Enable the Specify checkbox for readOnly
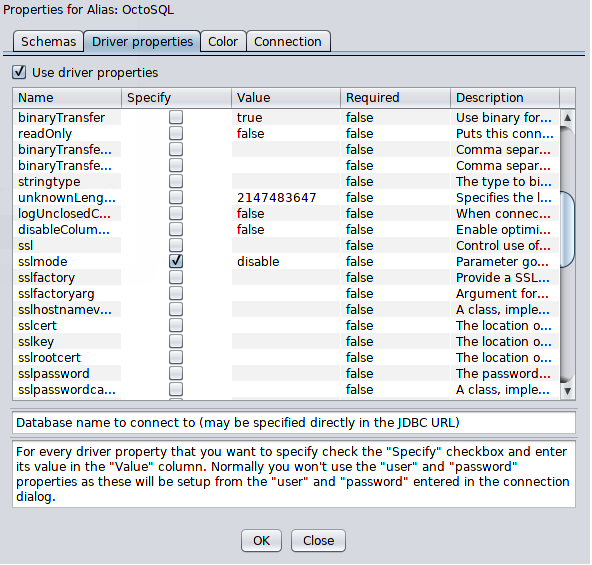 point(176,133)
